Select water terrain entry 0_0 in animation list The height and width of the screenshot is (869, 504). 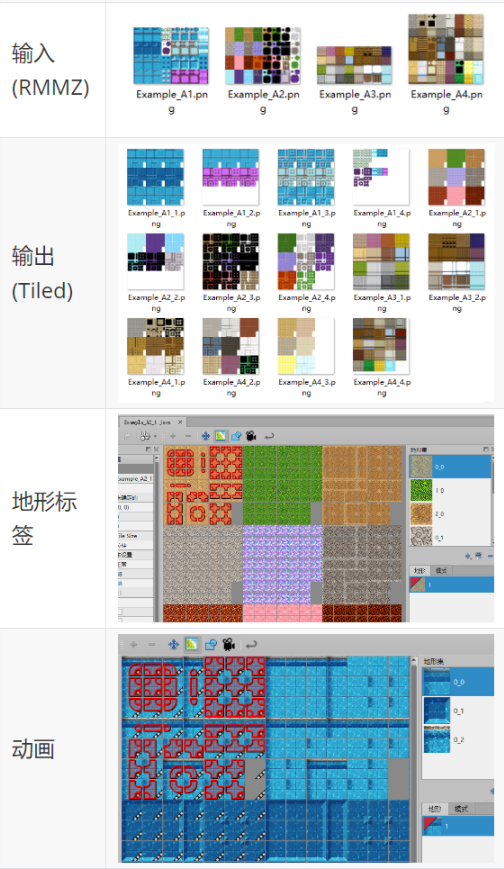(x=457, y=682)
